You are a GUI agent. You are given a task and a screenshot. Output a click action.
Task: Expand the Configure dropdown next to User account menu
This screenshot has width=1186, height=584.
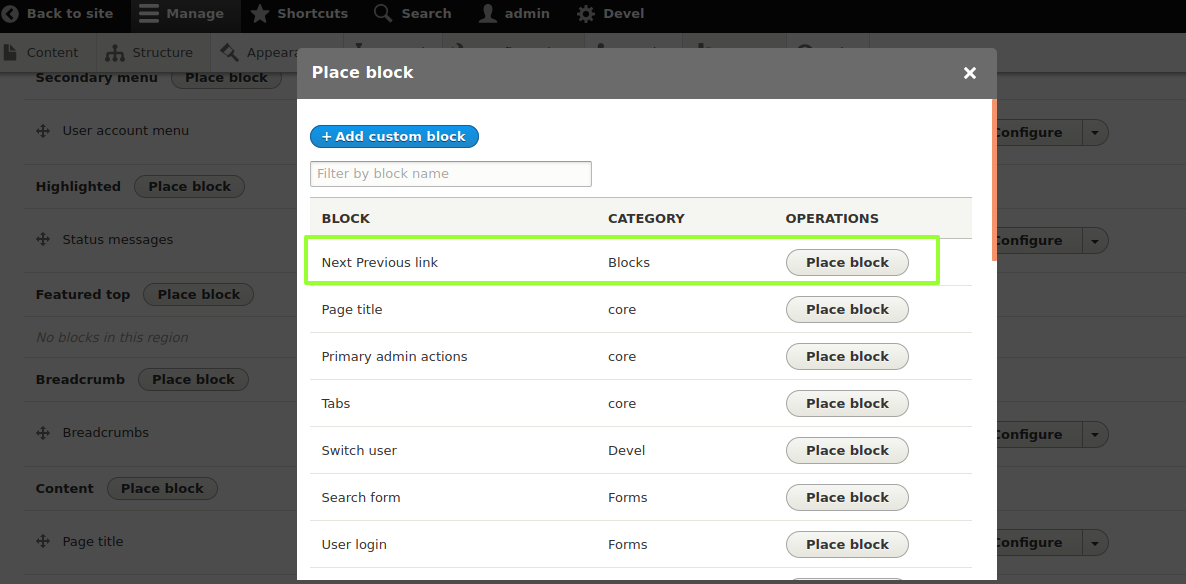(1094, 132)
